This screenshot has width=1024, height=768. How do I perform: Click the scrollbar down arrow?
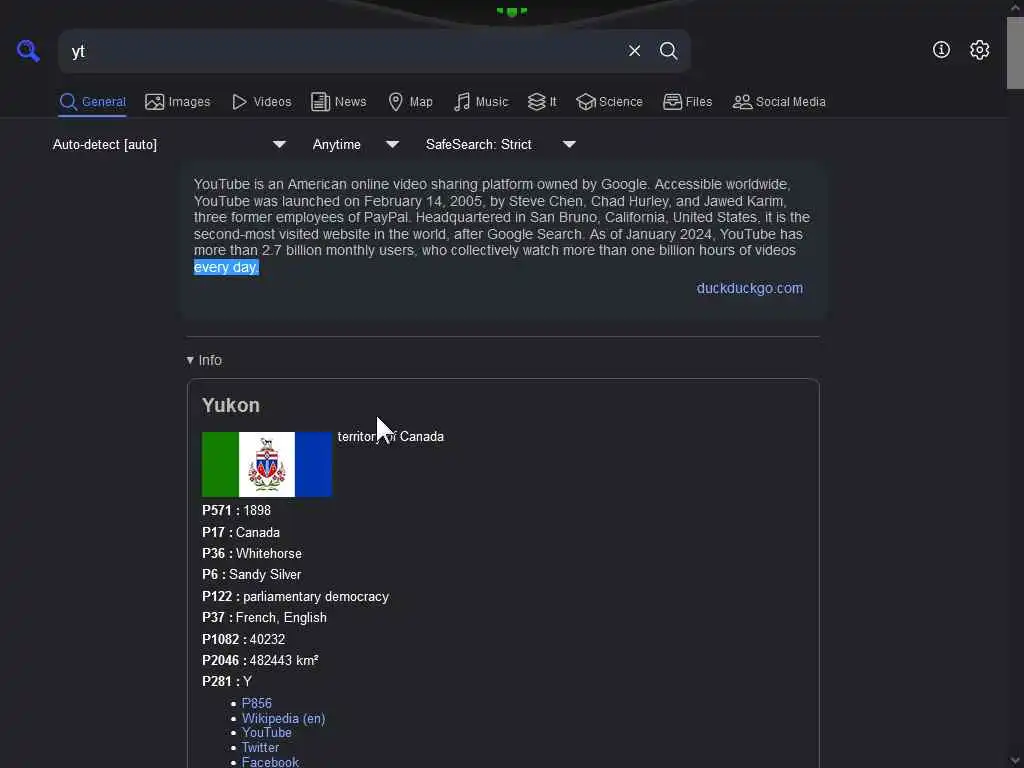(1015, 761)
